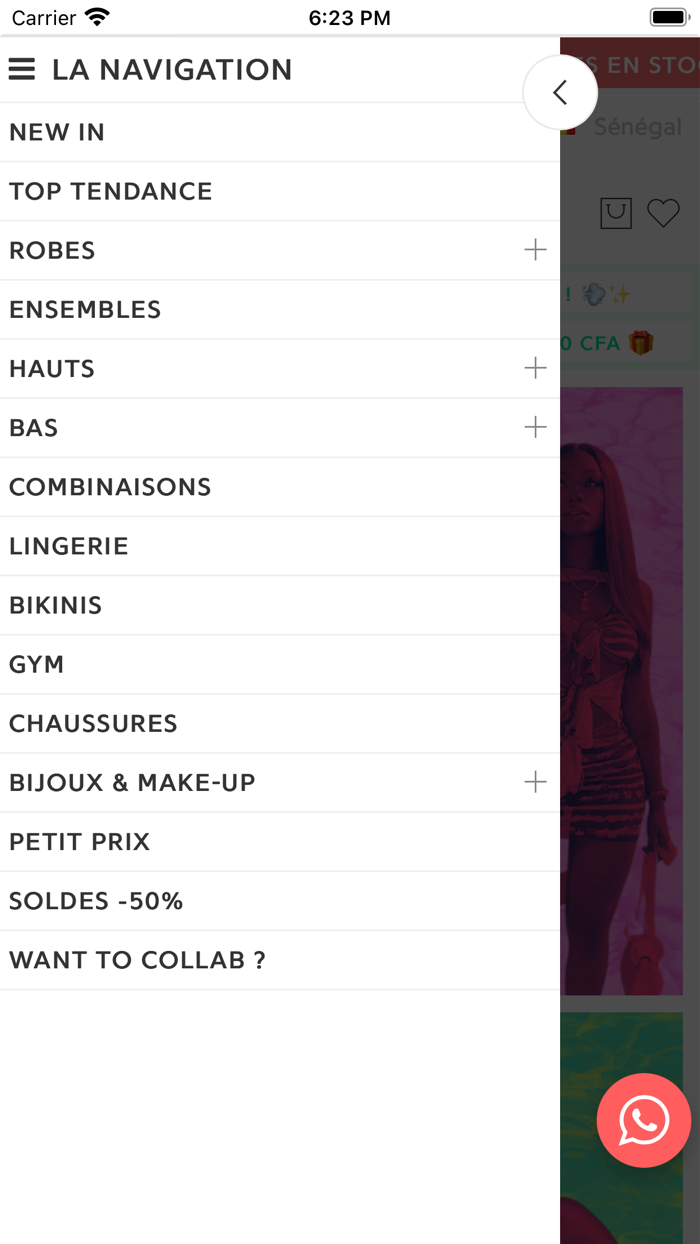The image size is (700, 1244).
Task: Open the shopping bag icon
Action: (x=616, y=213)
